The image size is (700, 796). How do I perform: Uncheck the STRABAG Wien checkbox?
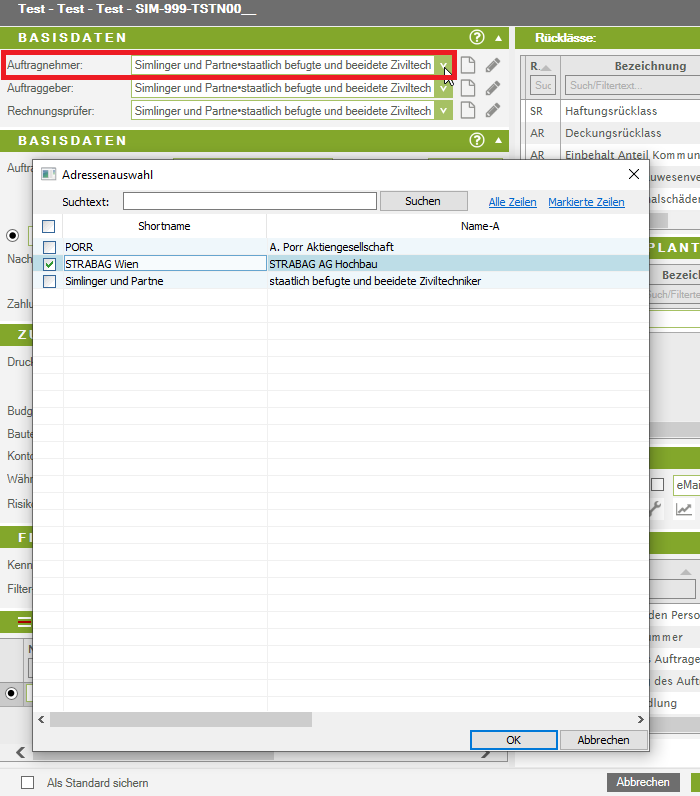[50, 264]
